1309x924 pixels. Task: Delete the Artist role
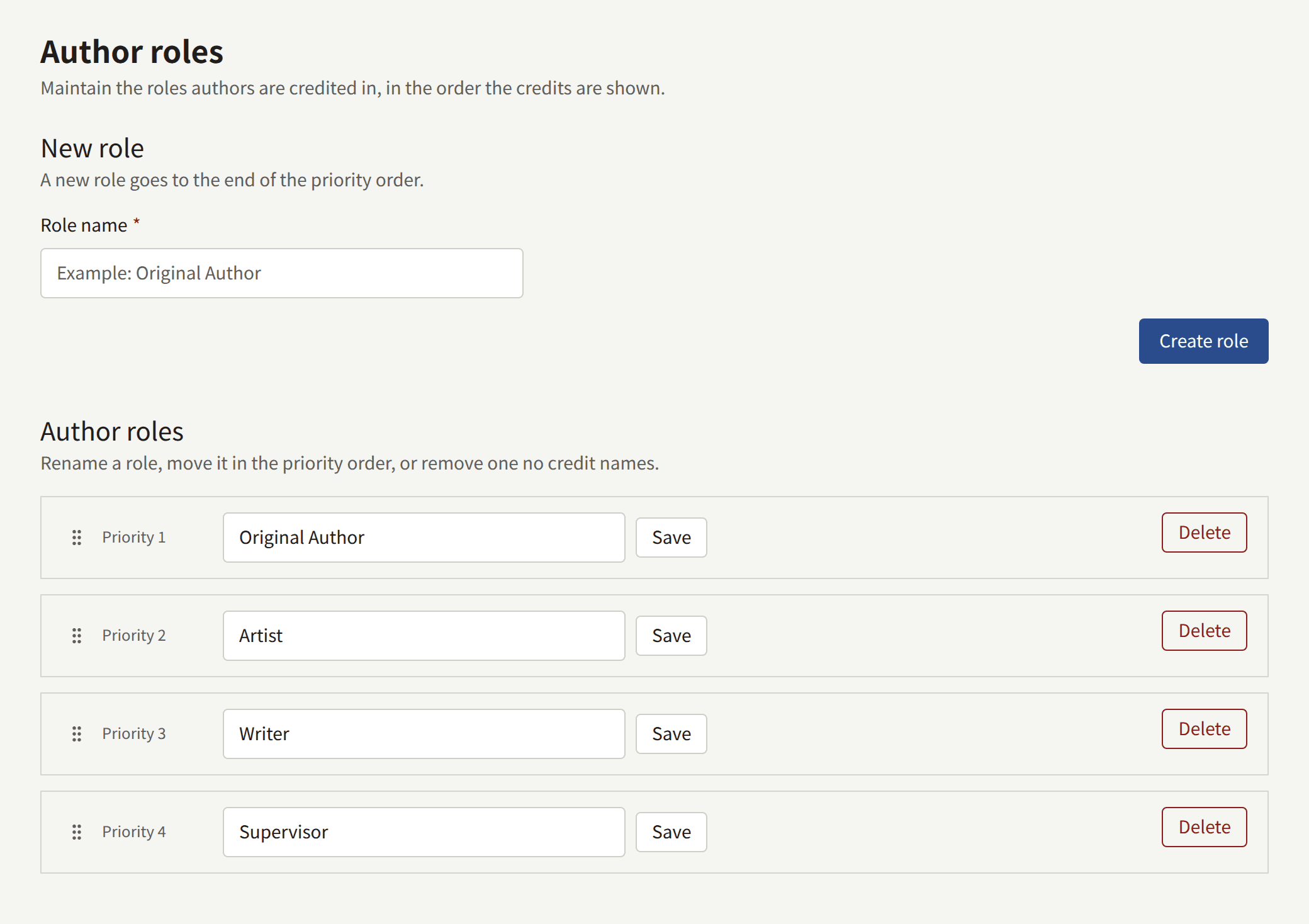click(x=1205, y=631)
